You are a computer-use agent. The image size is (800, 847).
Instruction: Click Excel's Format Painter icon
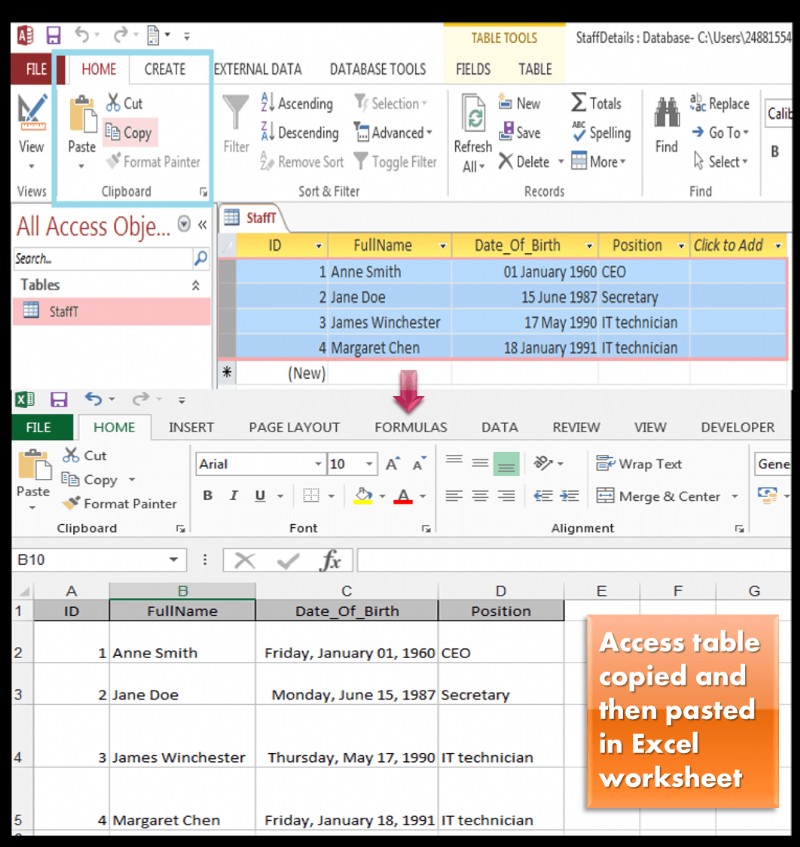click(x=73, y=504)
